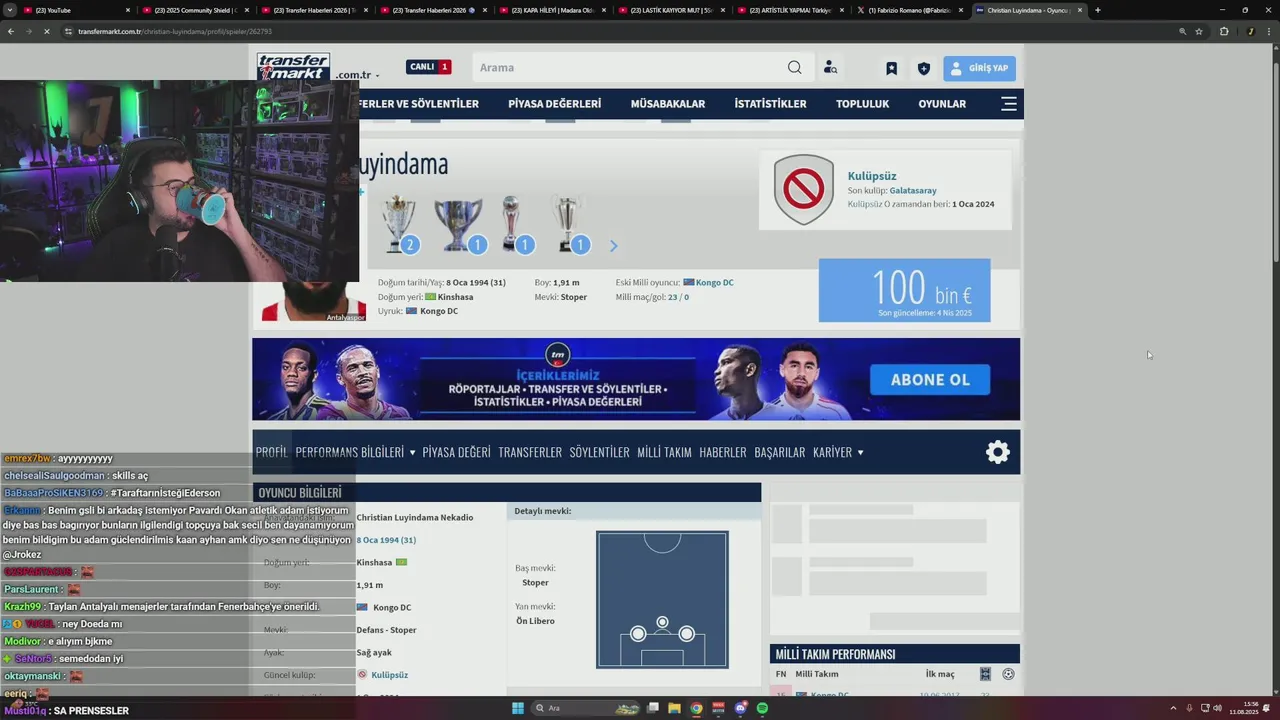Open the advanced person search icon
Screen dimensions: 1280x720
830,68
